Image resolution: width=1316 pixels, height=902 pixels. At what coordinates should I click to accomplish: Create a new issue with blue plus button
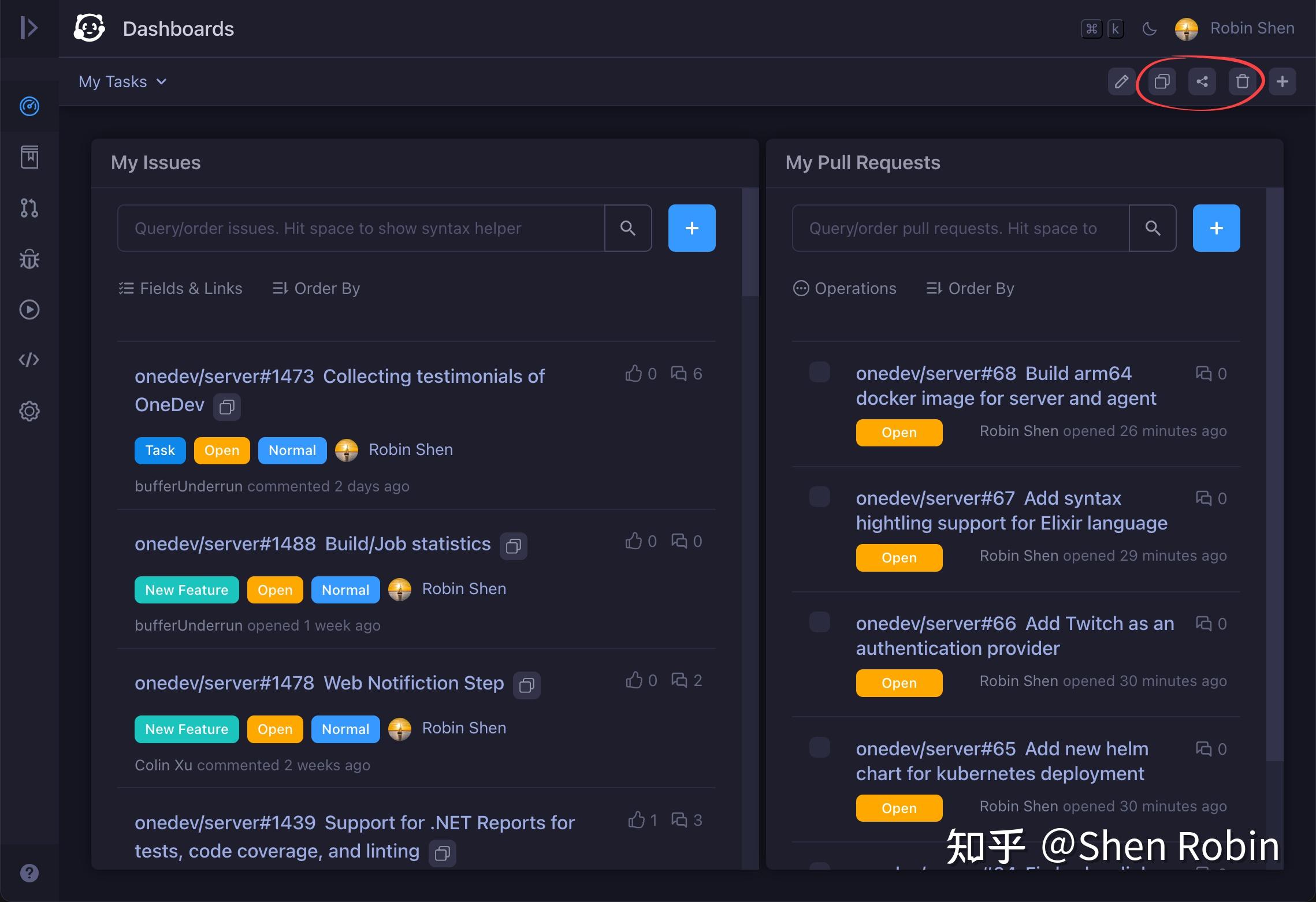[x=692, y=228]
